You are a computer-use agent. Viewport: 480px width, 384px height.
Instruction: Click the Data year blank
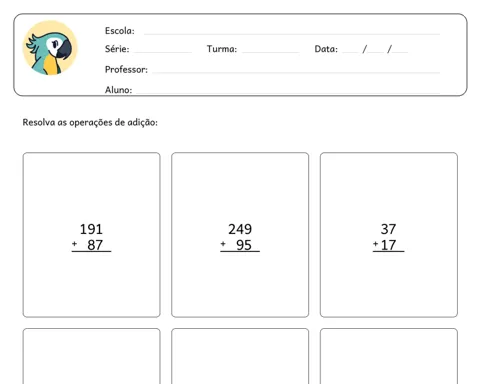click(400, 51)
